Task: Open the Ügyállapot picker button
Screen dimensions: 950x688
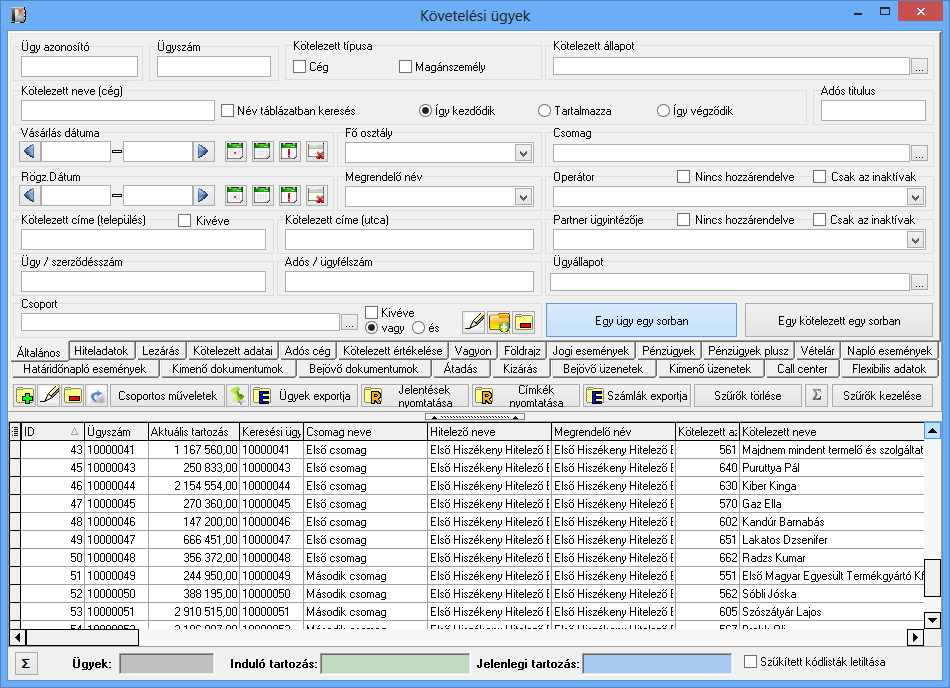Action: (919, 282)
